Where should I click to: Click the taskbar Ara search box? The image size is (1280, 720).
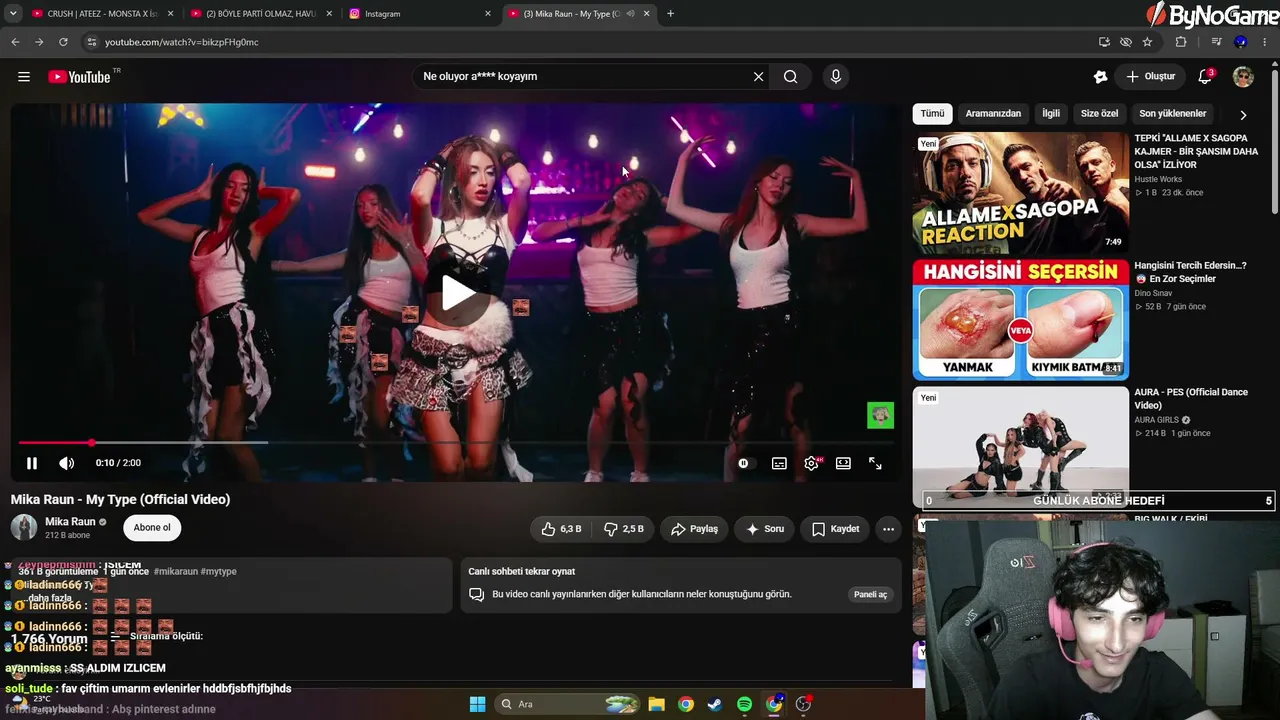pyautogui.click(x=567, y=704)
